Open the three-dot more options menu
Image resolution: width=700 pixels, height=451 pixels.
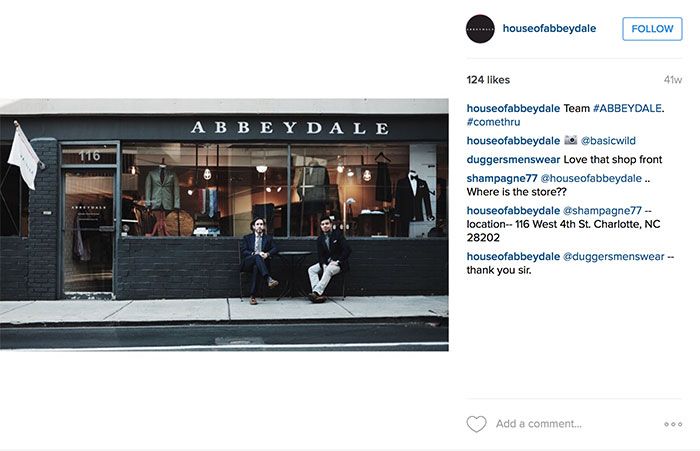pos(673,424)
